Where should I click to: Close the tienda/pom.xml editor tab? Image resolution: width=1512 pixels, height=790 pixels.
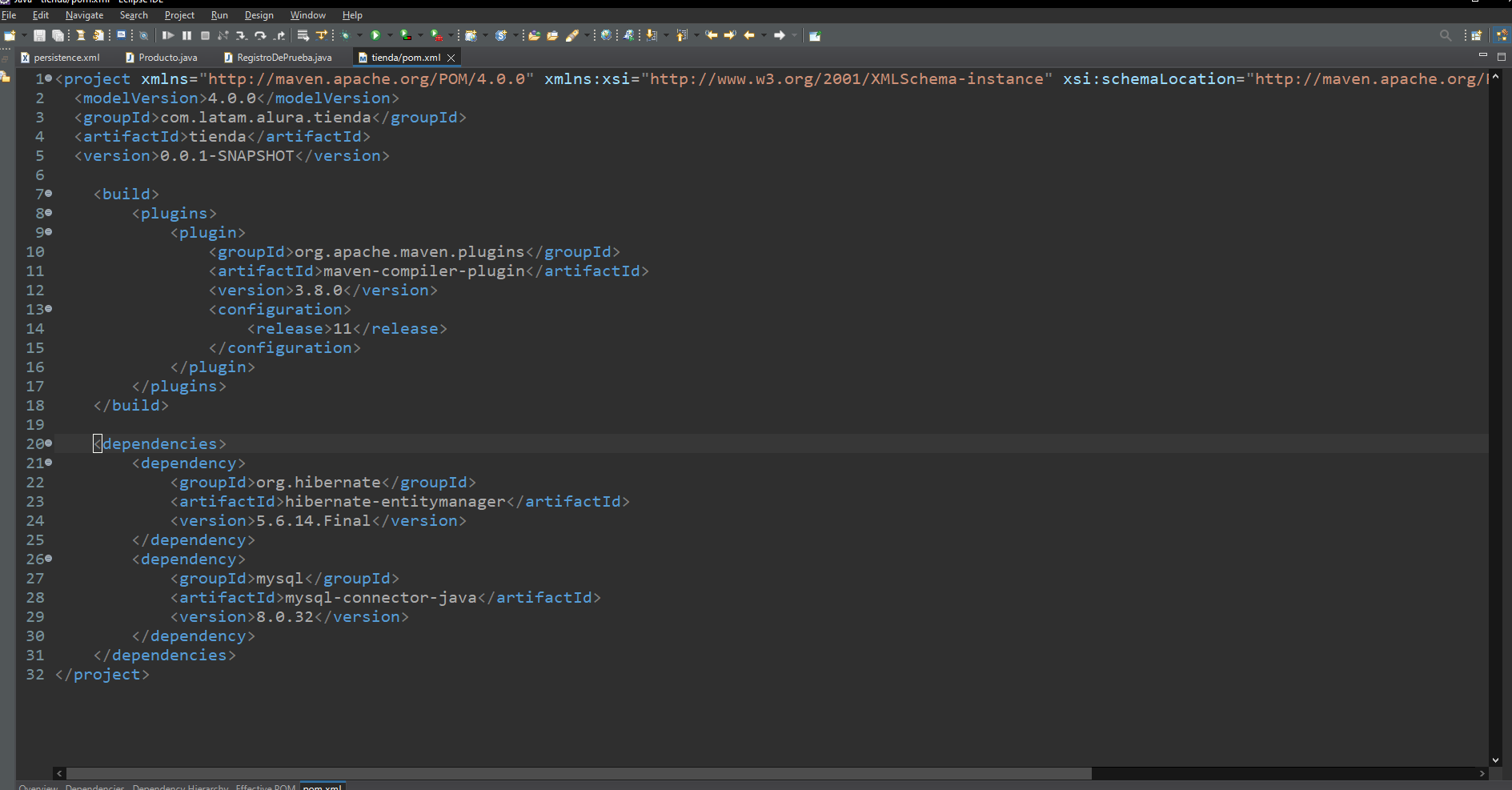[x=451, y=58]
